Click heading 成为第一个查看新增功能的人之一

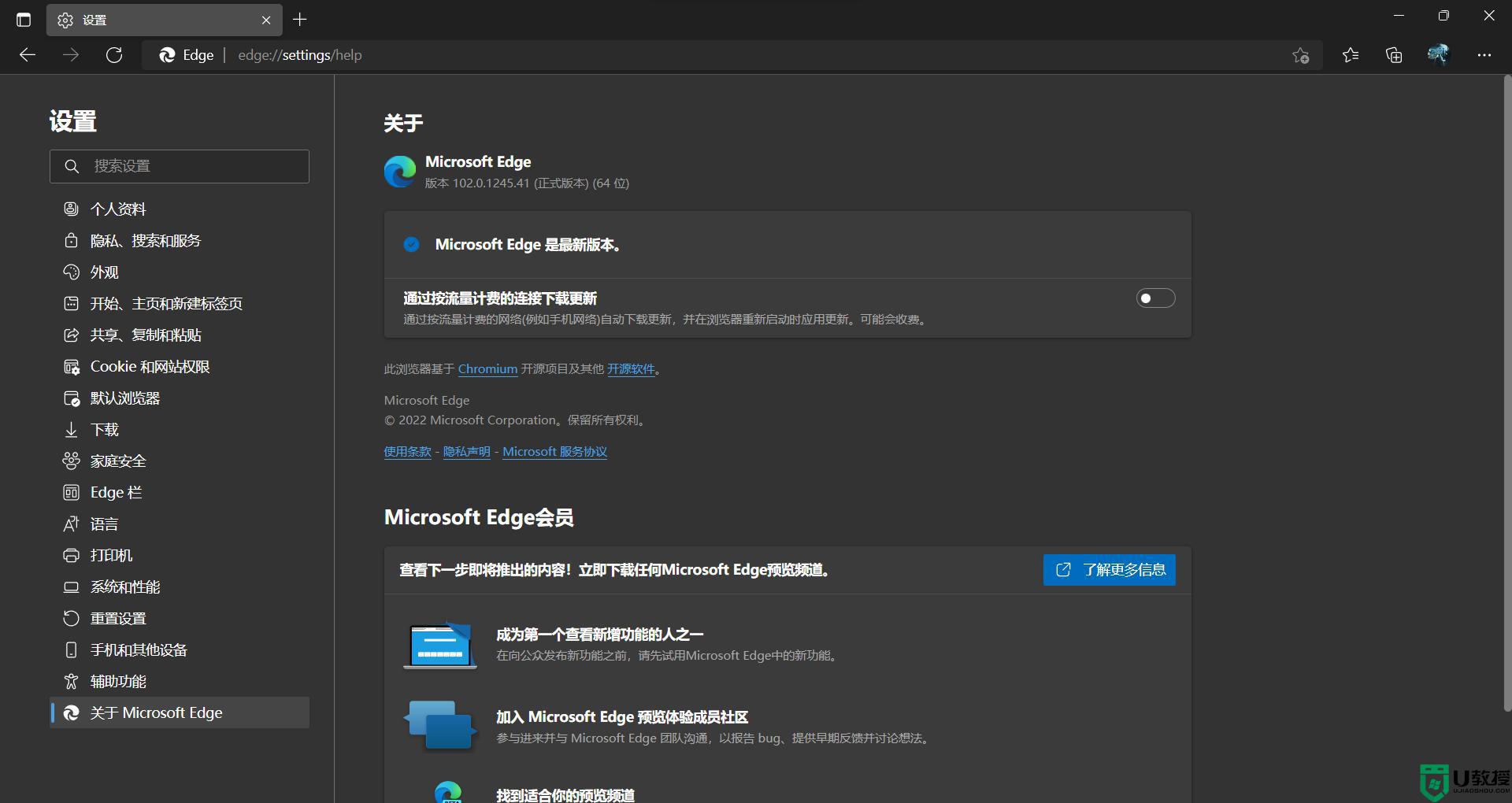(599, 635)
